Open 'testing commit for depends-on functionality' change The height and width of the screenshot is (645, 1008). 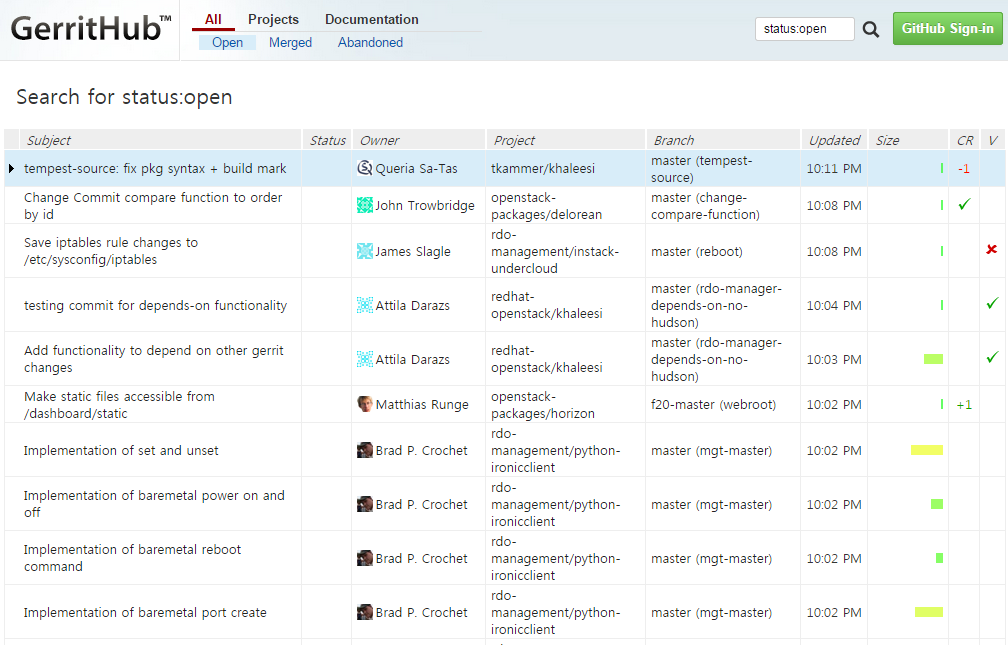click(x=156, y=305)
